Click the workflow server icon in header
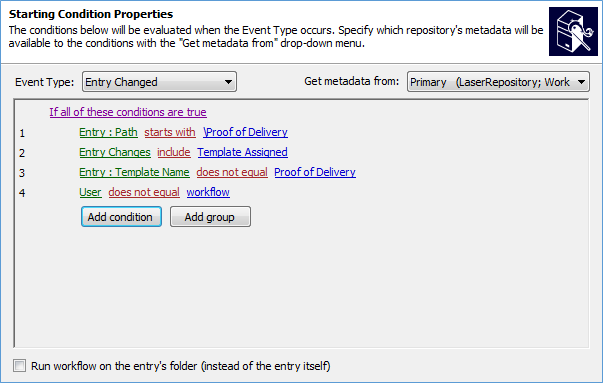 [x=573, y=31]
